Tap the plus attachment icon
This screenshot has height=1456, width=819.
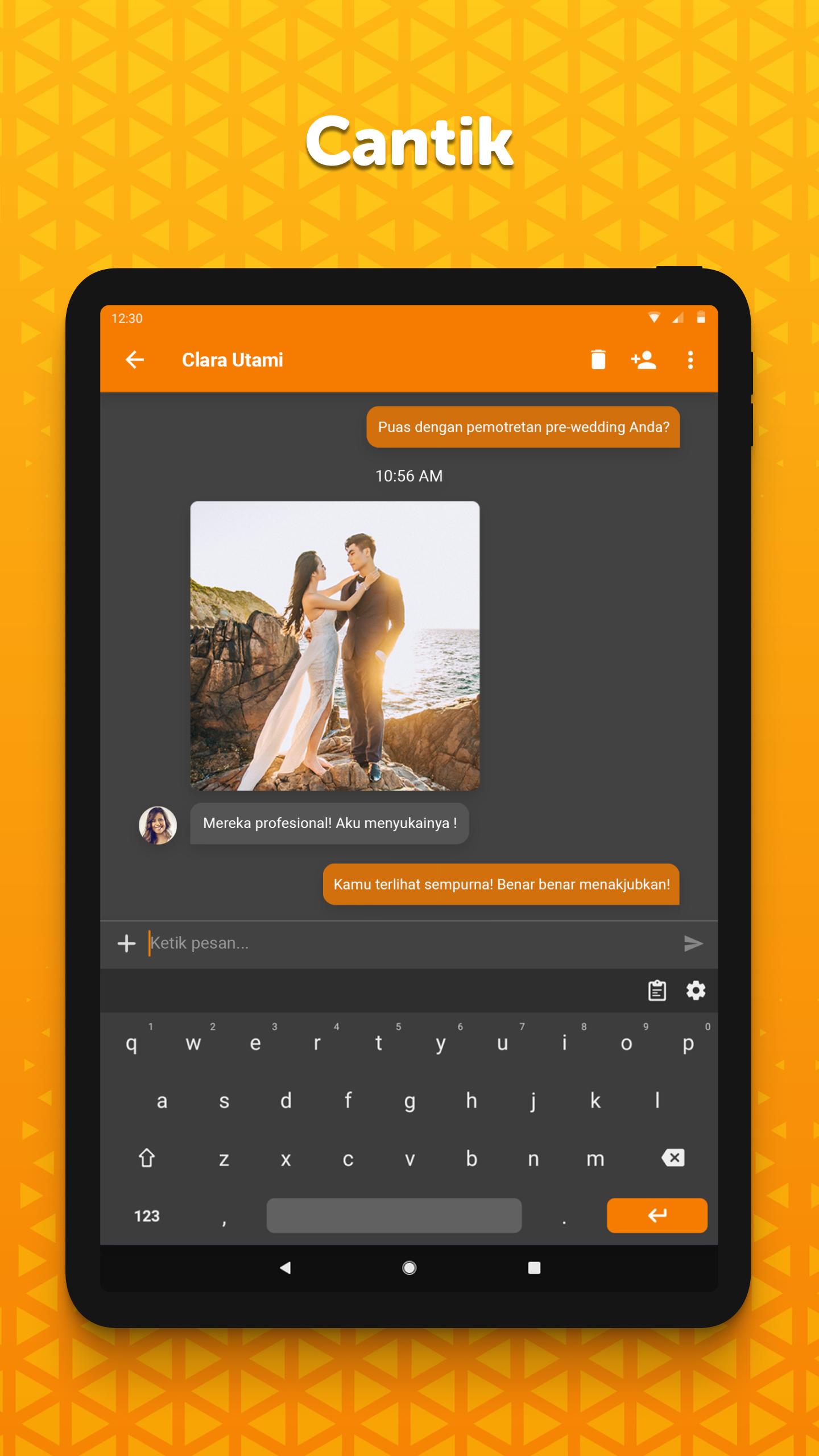[126, 944]
